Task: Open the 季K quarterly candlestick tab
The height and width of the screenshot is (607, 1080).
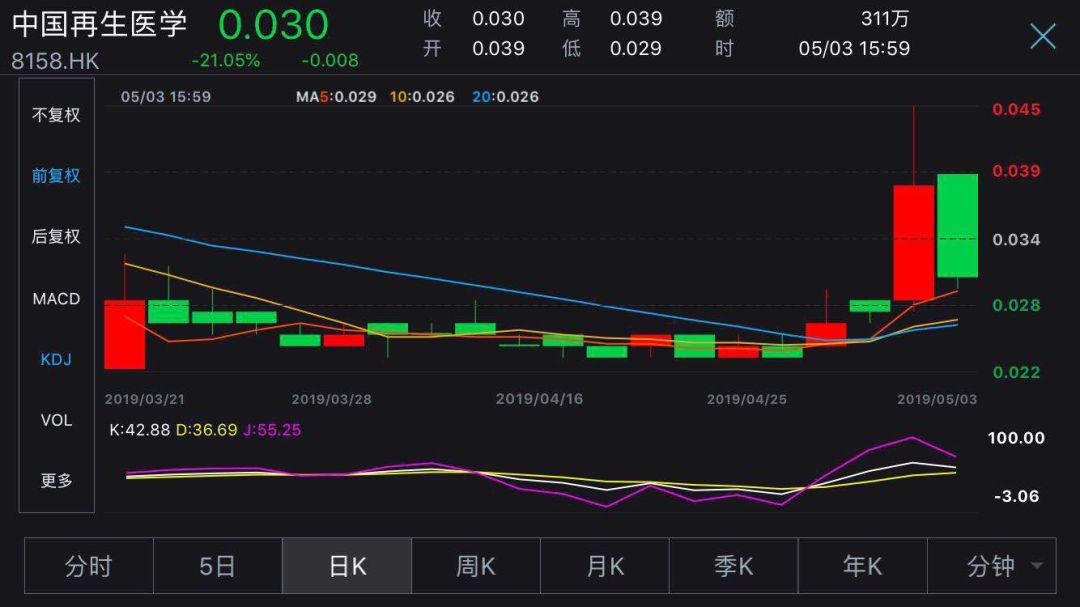Action: point(734,566)
